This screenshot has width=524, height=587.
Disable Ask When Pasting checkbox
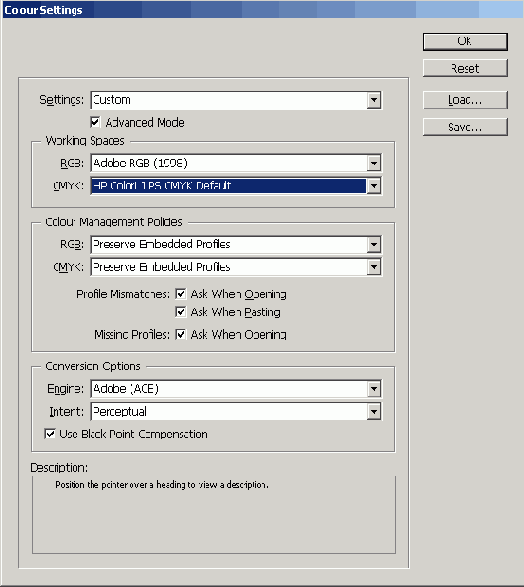click(x=180, y=312)
